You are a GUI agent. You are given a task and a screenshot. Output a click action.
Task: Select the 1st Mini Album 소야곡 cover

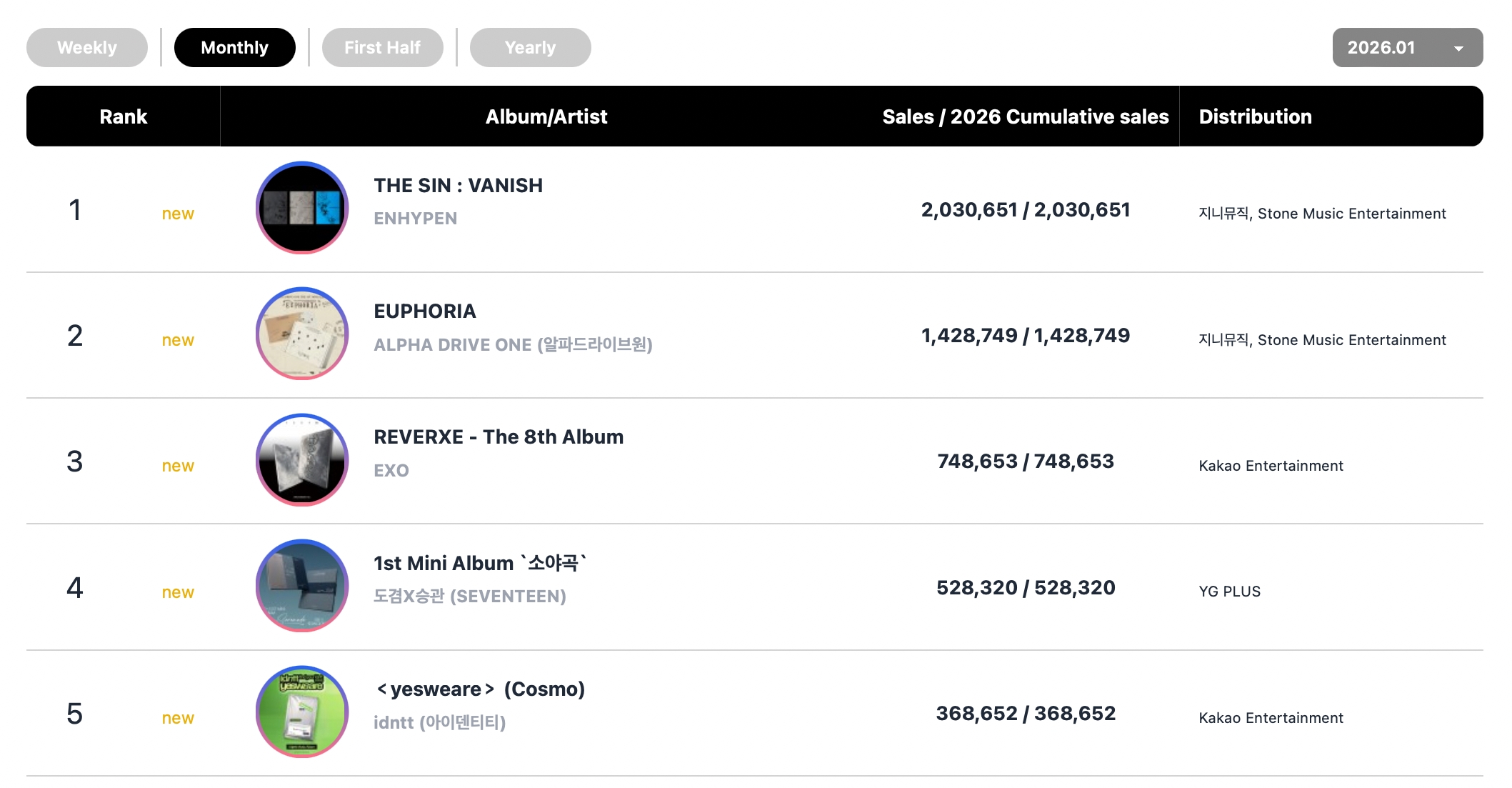[302, 586]
